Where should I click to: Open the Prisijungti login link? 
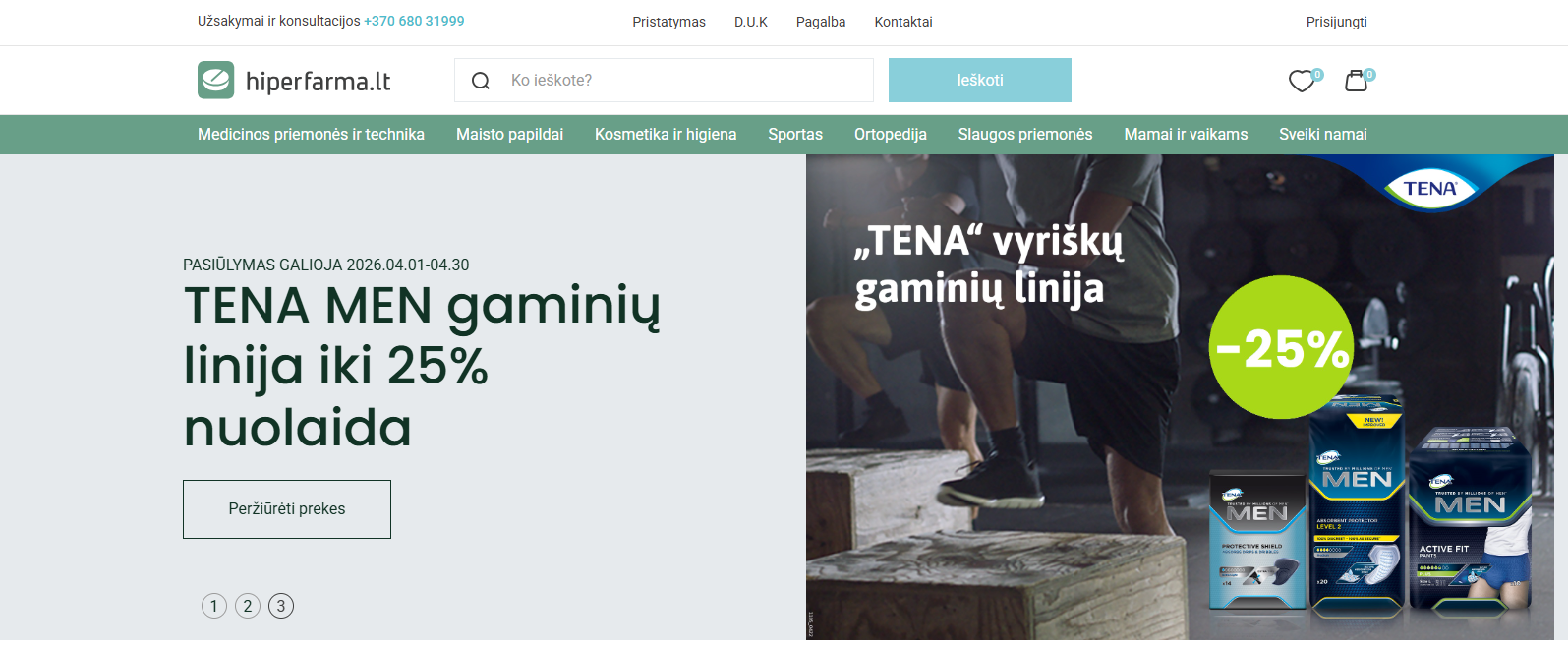[x=1336, y=22]
